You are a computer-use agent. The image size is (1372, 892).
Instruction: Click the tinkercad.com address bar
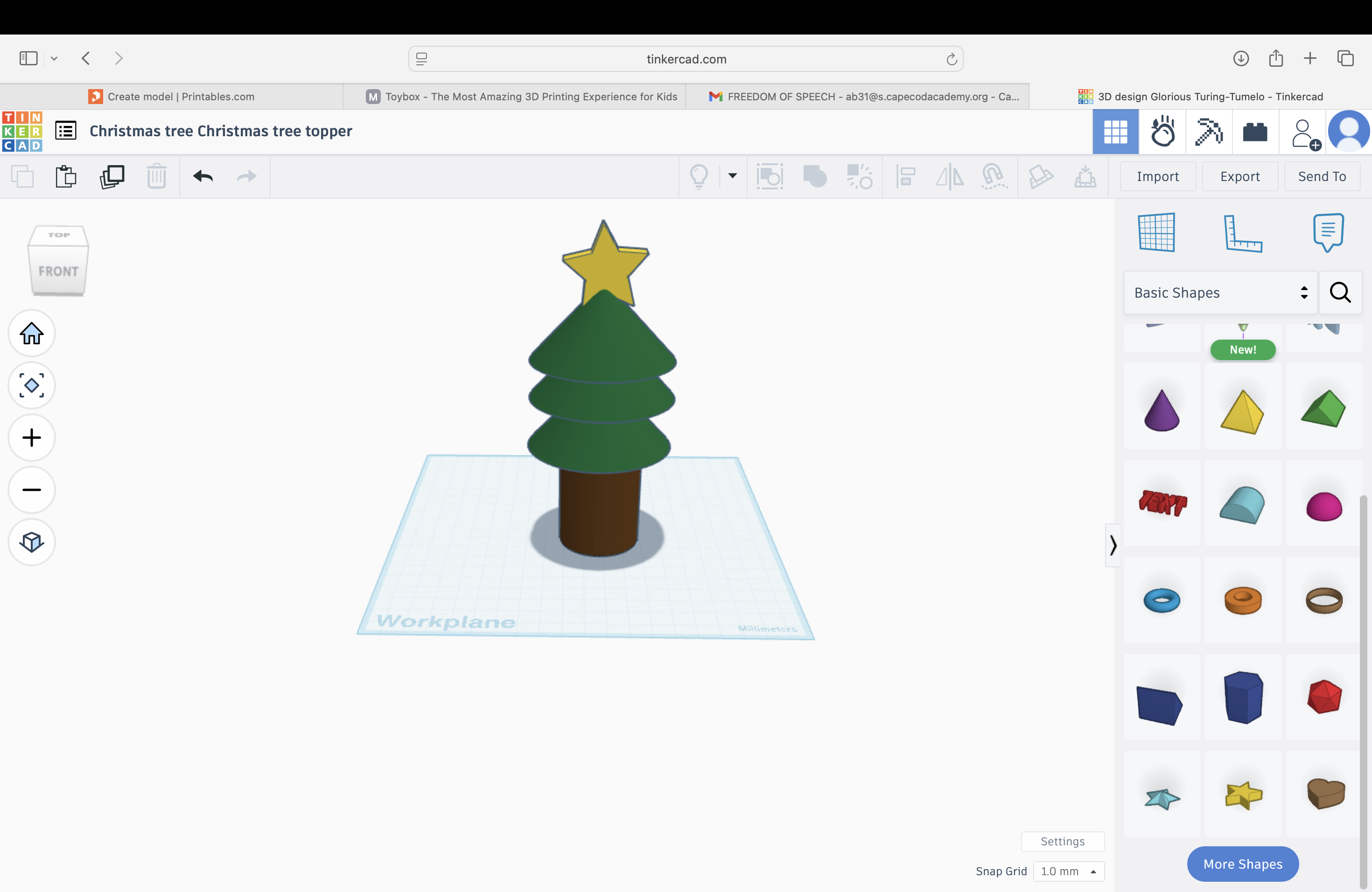[x=686, y=59]
